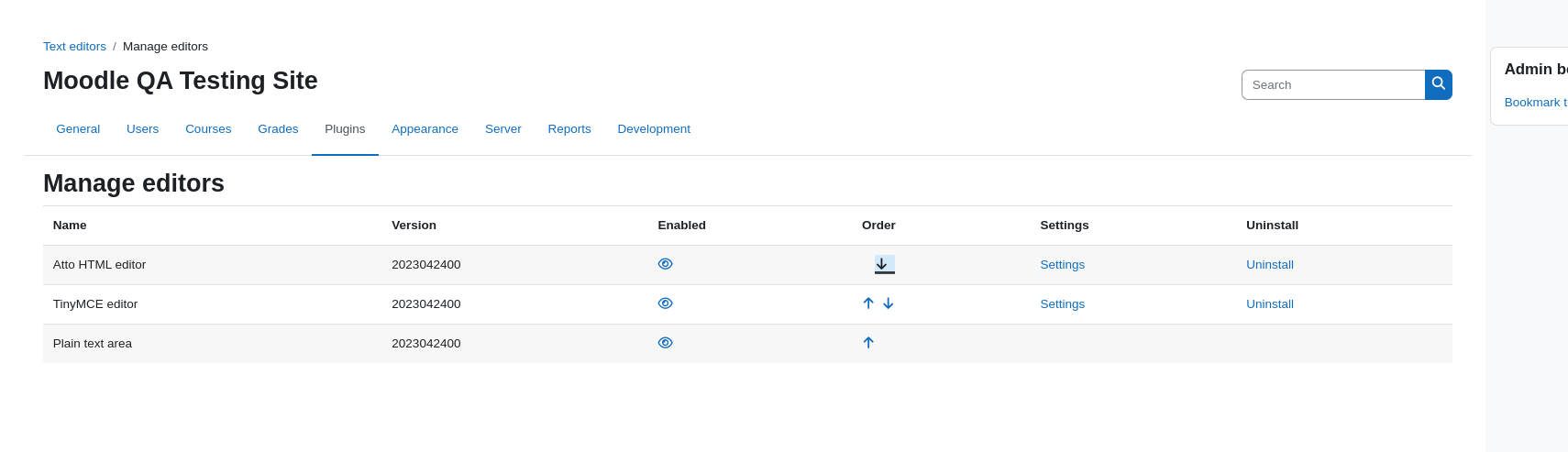Open the Courses tab

pyautogui.click(x=208, y=129)
